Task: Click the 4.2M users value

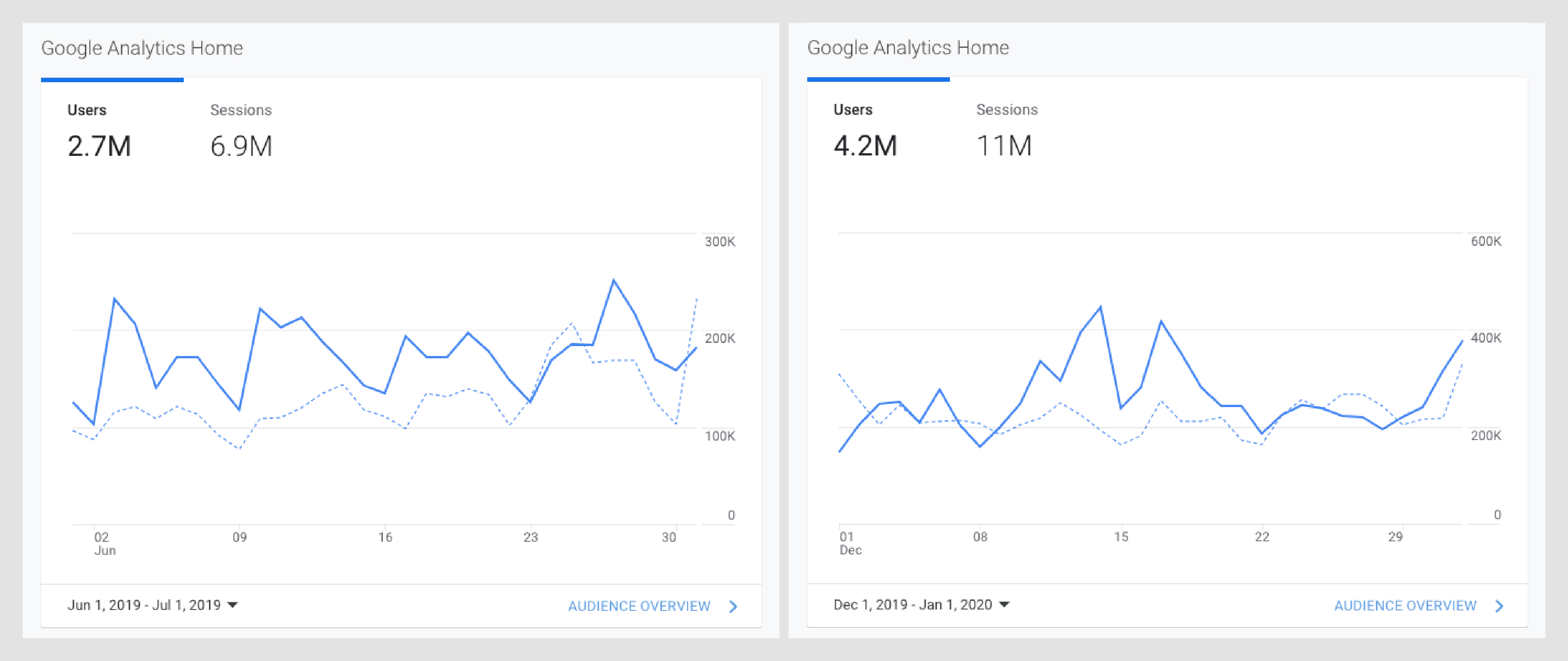Action: coord(865,145)
